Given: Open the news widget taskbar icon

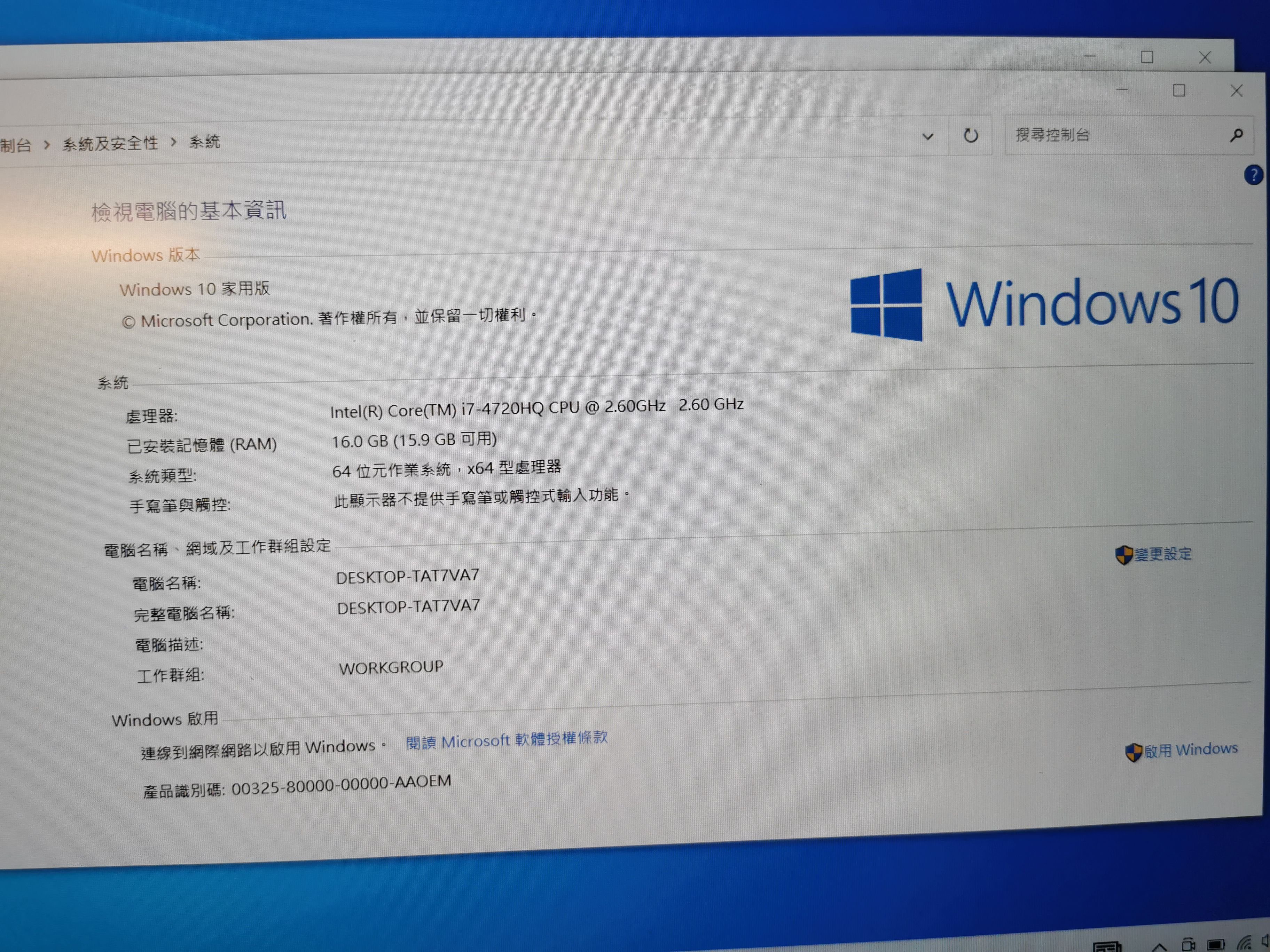Looking at the screenshot, I should pos(1107,946).
